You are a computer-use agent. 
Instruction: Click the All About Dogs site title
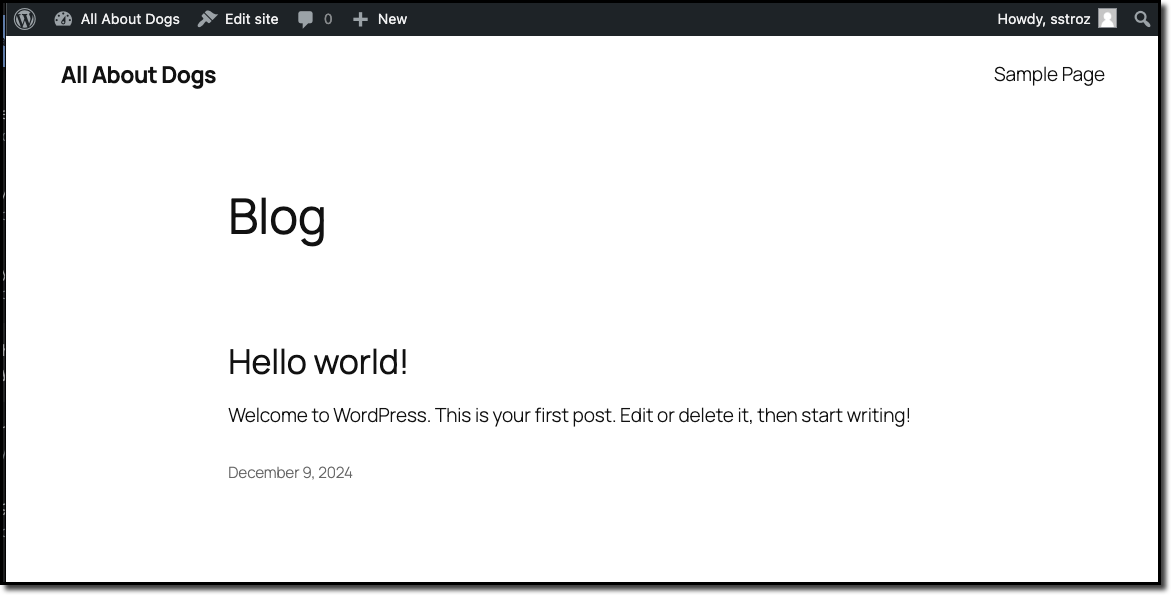pyautogui.click(x=138, y=74)
